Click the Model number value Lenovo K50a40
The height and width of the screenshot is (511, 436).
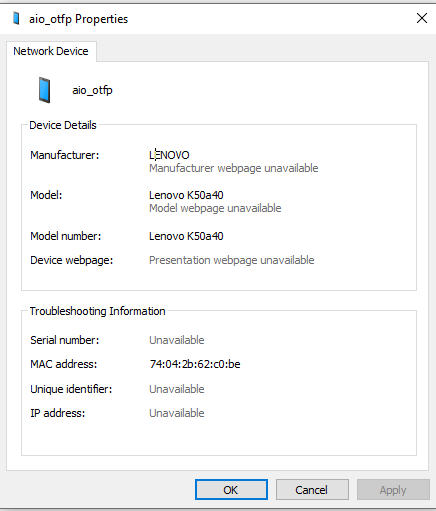tap(186, 236)
